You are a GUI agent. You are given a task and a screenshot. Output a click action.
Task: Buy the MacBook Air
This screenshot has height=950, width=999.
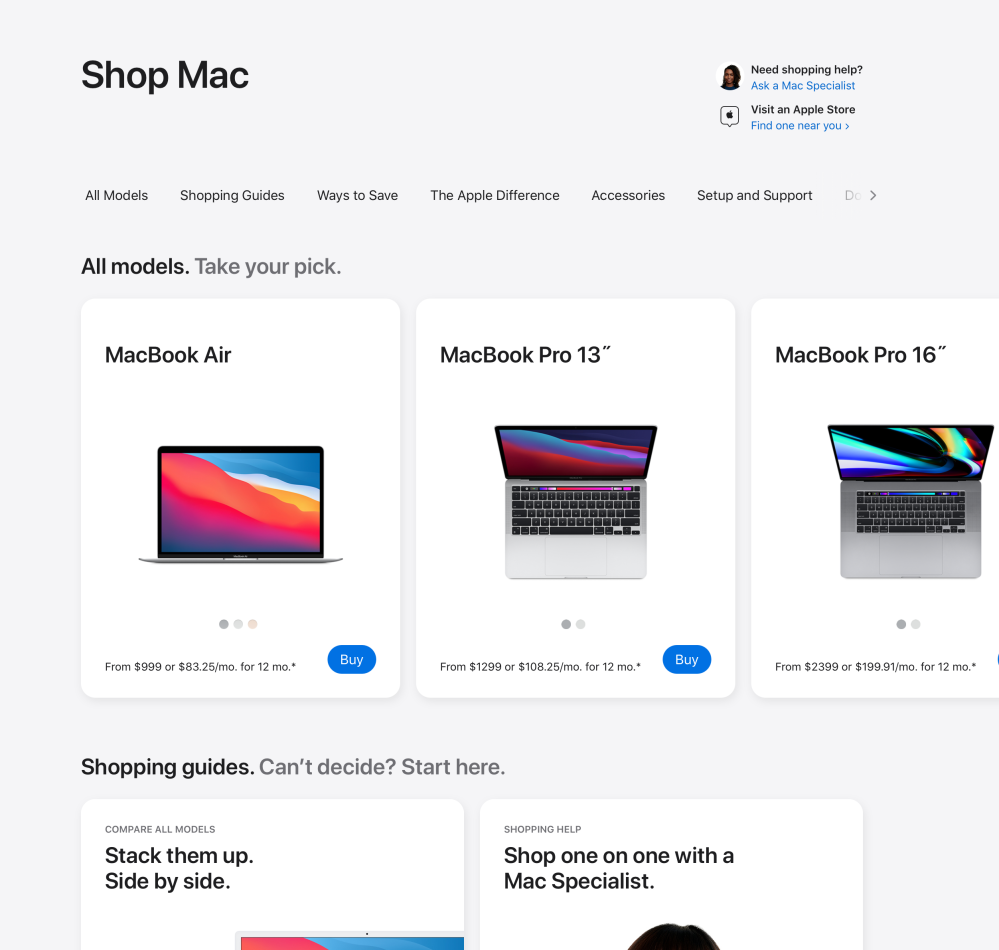[352, 659]
